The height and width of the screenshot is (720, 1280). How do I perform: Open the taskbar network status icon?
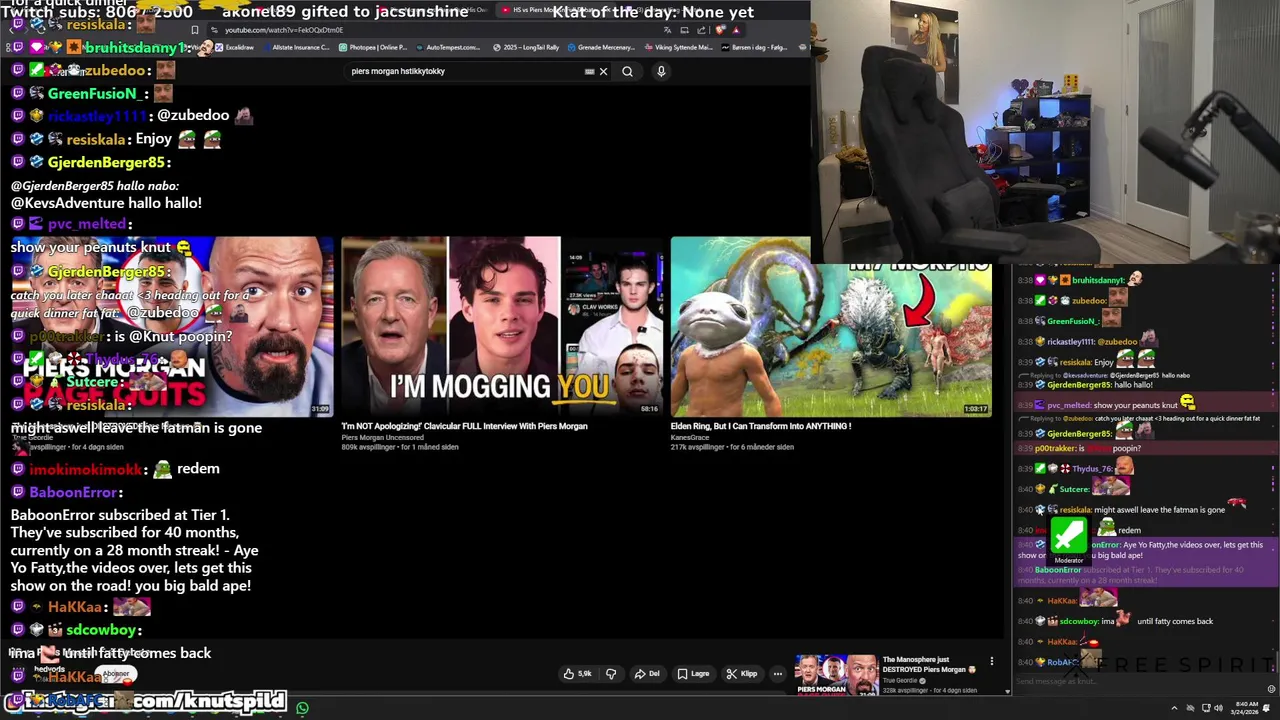[1206, 708]
